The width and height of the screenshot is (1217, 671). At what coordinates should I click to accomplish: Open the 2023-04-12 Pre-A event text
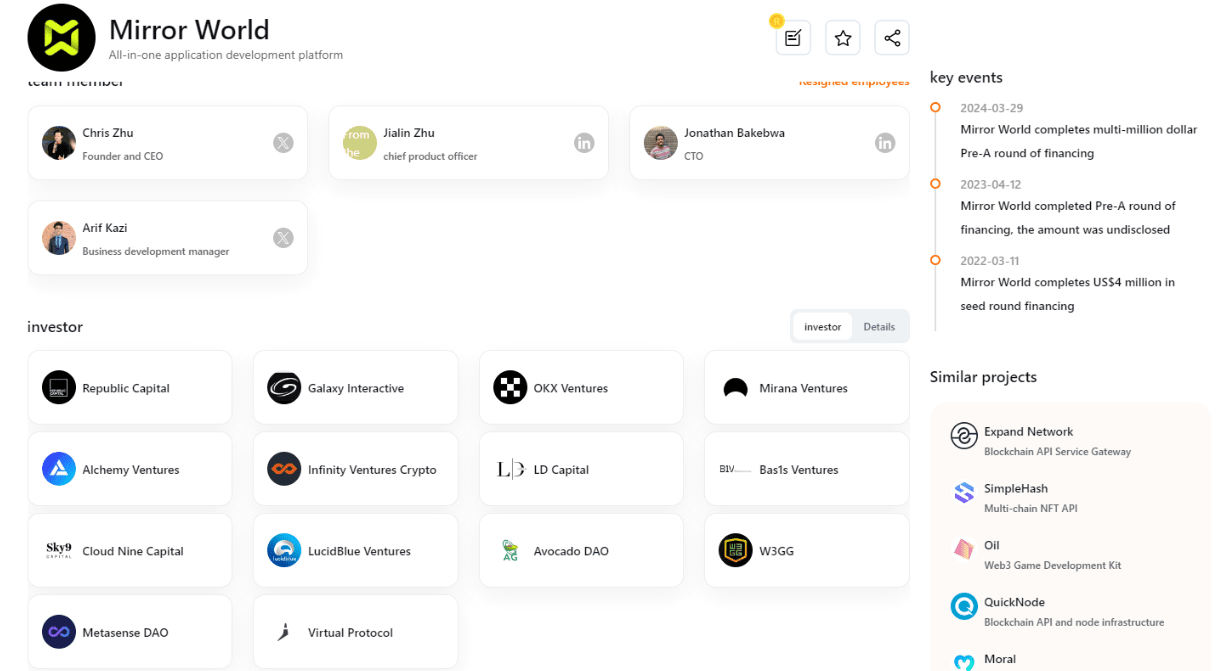pos(1068,217)
